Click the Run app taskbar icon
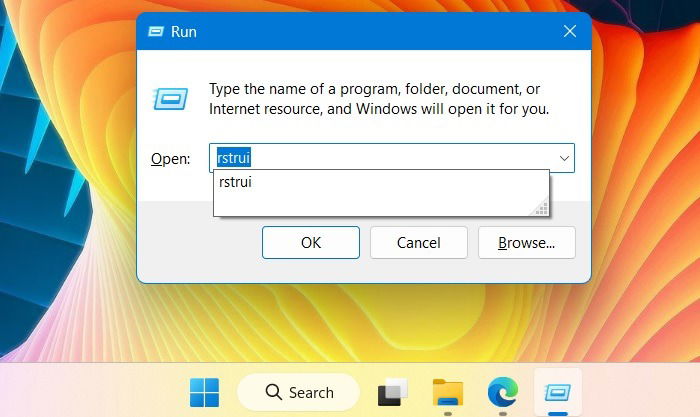700x417 pixels. (x=558, y=392)
